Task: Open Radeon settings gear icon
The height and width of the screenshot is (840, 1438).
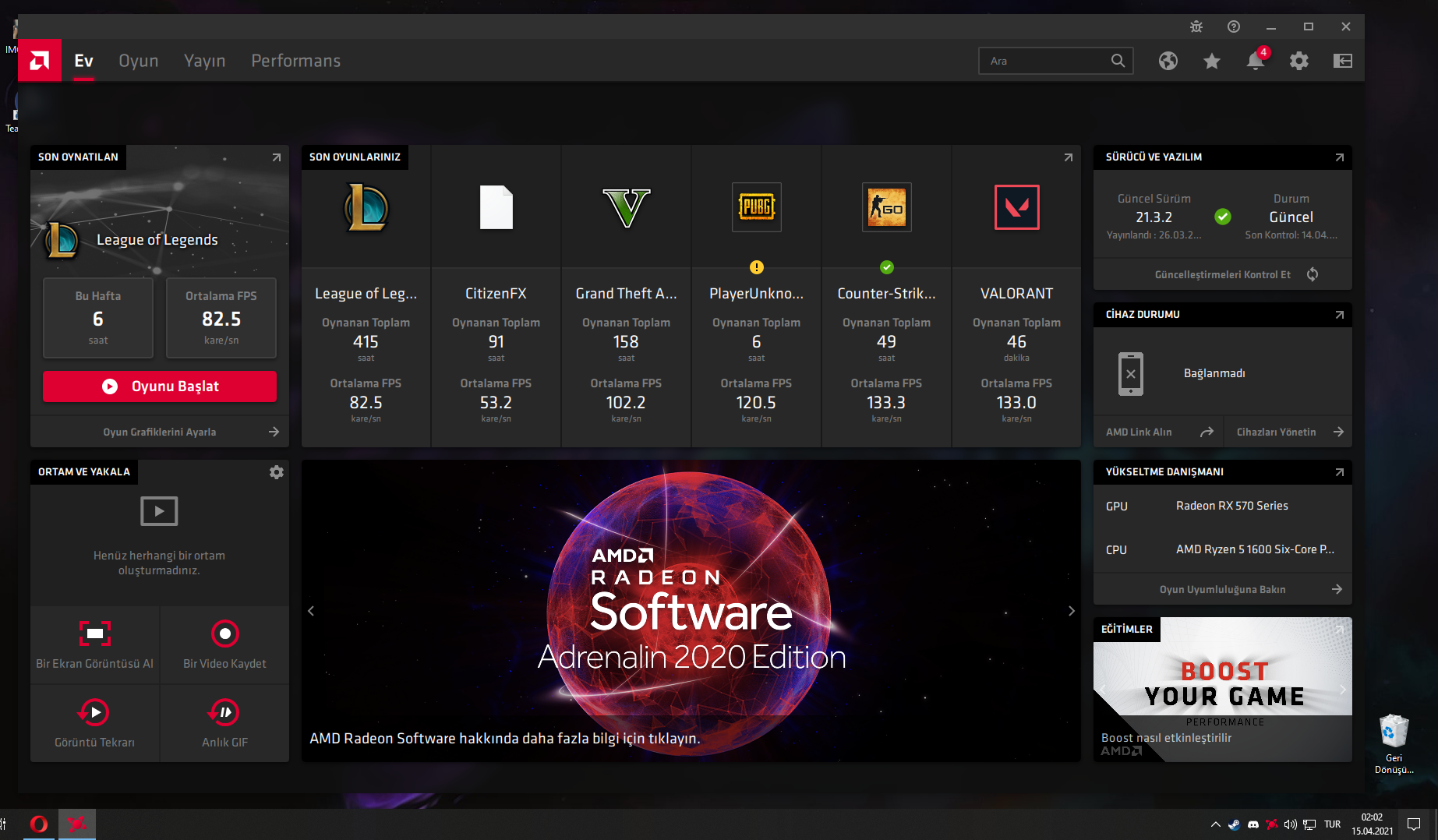Action: click(x=1299, y=61)
